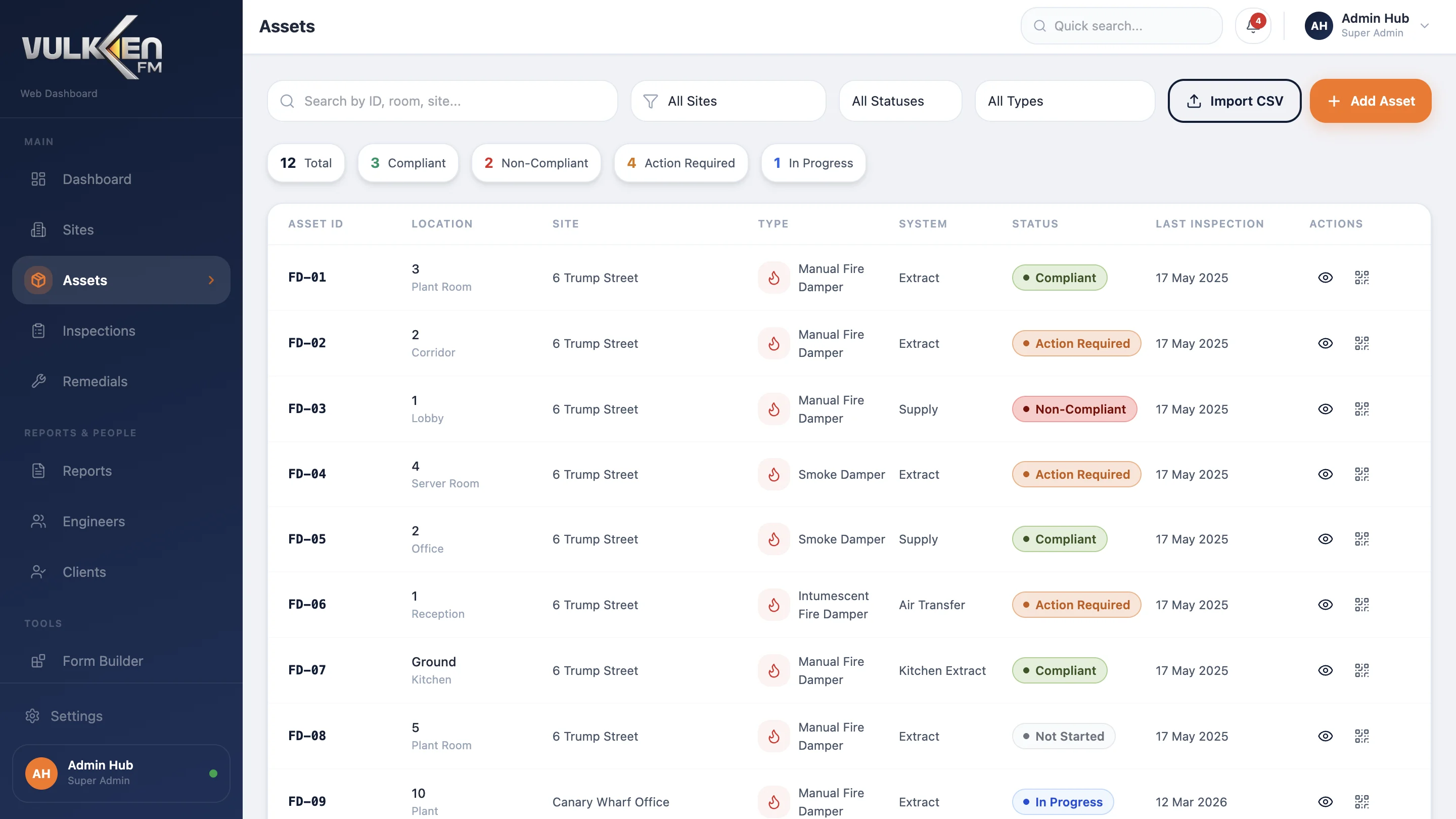Open the Reports section
Viewport: 1456px width, 819px height.
coord(87,470)
